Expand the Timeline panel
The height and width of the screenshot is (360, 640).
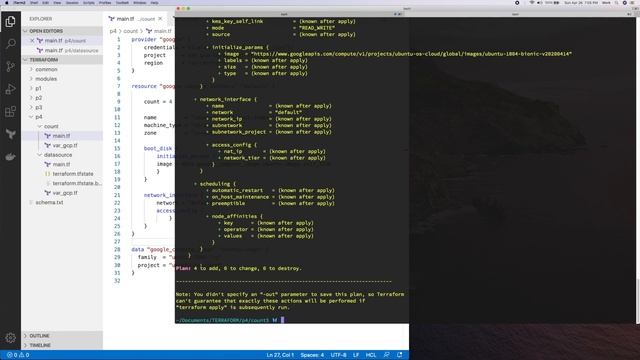click(x=62, y=345)
